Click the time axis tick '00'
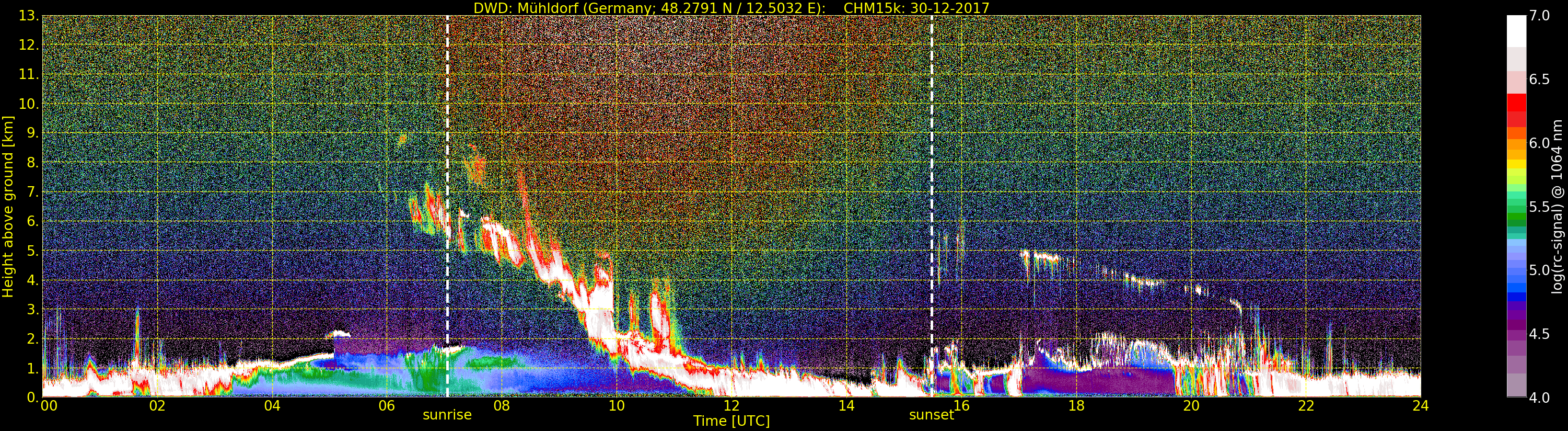The height and width of the screenshot is (431, 1568). pyautogui.click(x=49, y=405)
